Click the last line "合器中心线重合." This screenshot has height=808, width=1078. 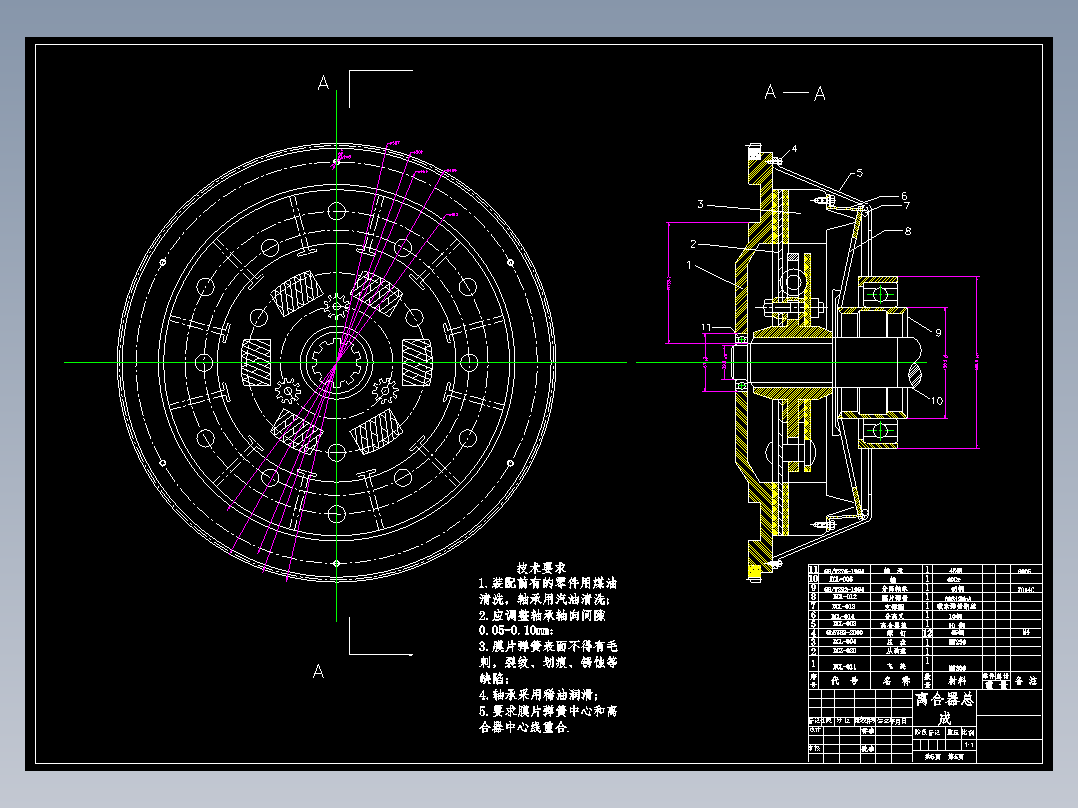click(x=524, y=727)
